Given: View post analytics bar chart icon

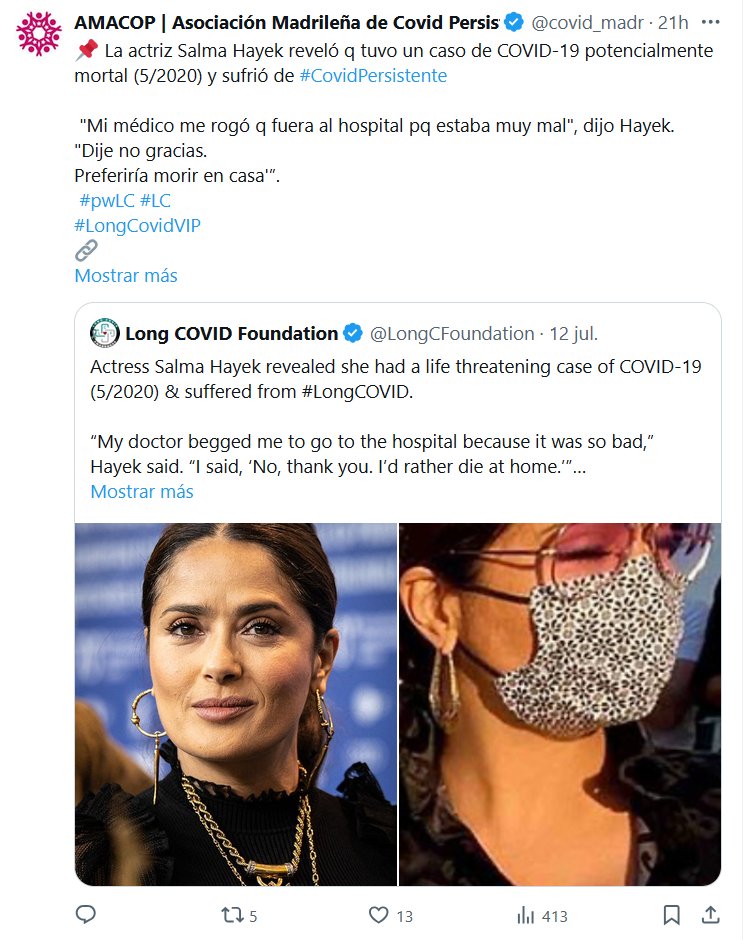Looking at the screenshot, I should [525, 915].
